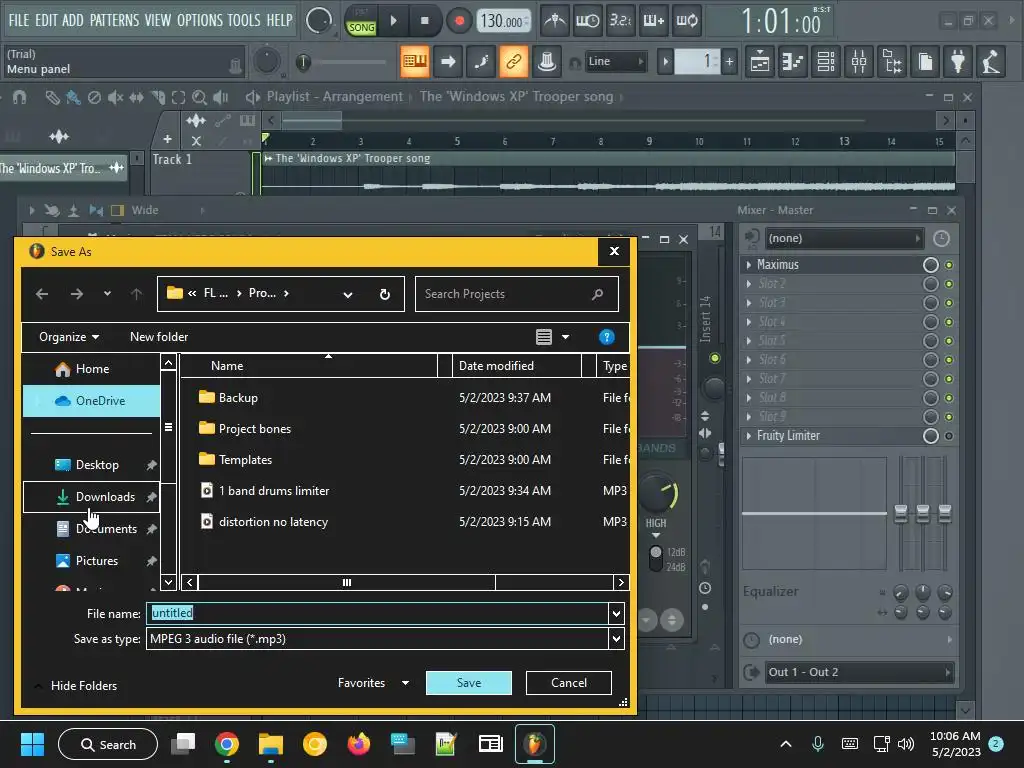
Task: Click Cancel in the Save As dialog
Action: [569, 682]
